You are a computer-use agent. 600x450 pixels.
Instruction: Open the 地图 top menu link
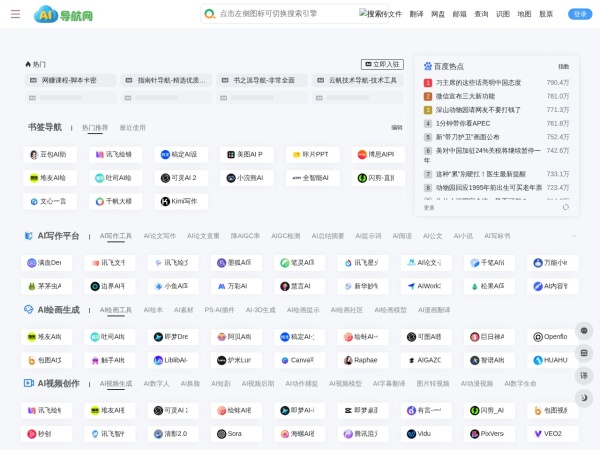(524, 14)
